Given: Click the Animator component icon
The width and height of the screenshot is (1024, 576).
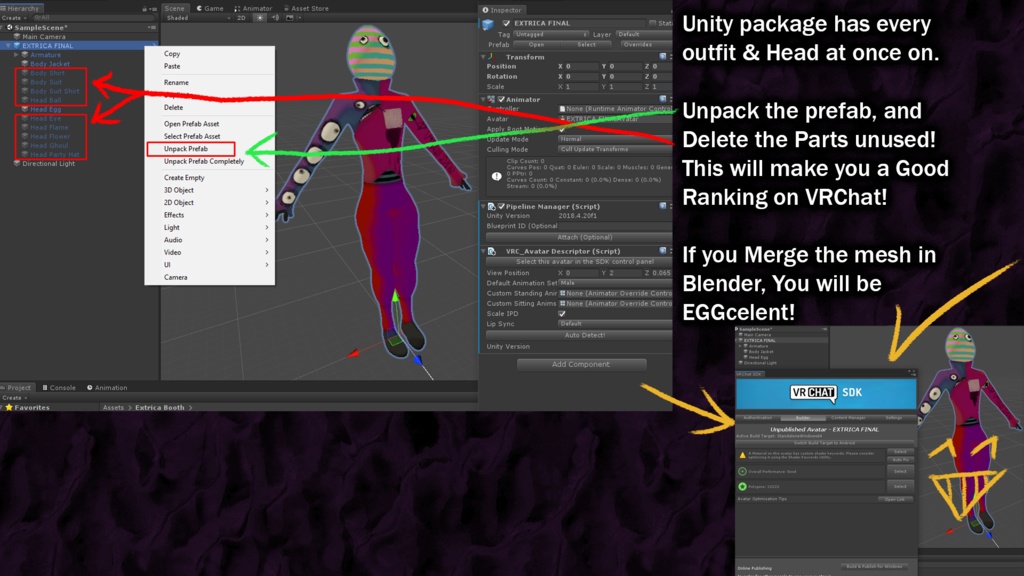Looking at the screenshot, I should pyautogui.click(x=492, y=99).
